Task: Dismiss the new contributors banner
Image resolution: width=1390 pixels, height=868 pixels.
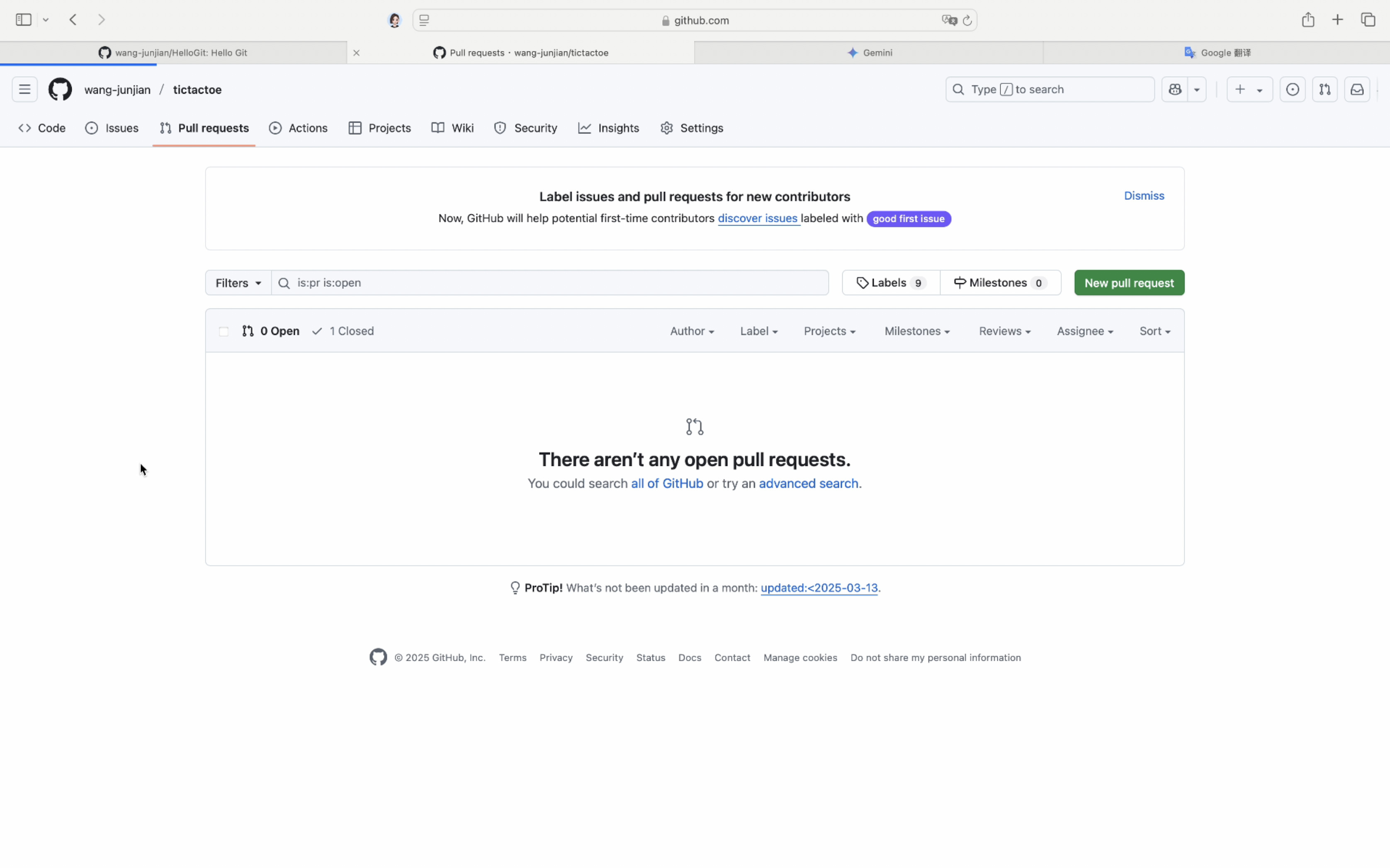Action: [1143, 196]
